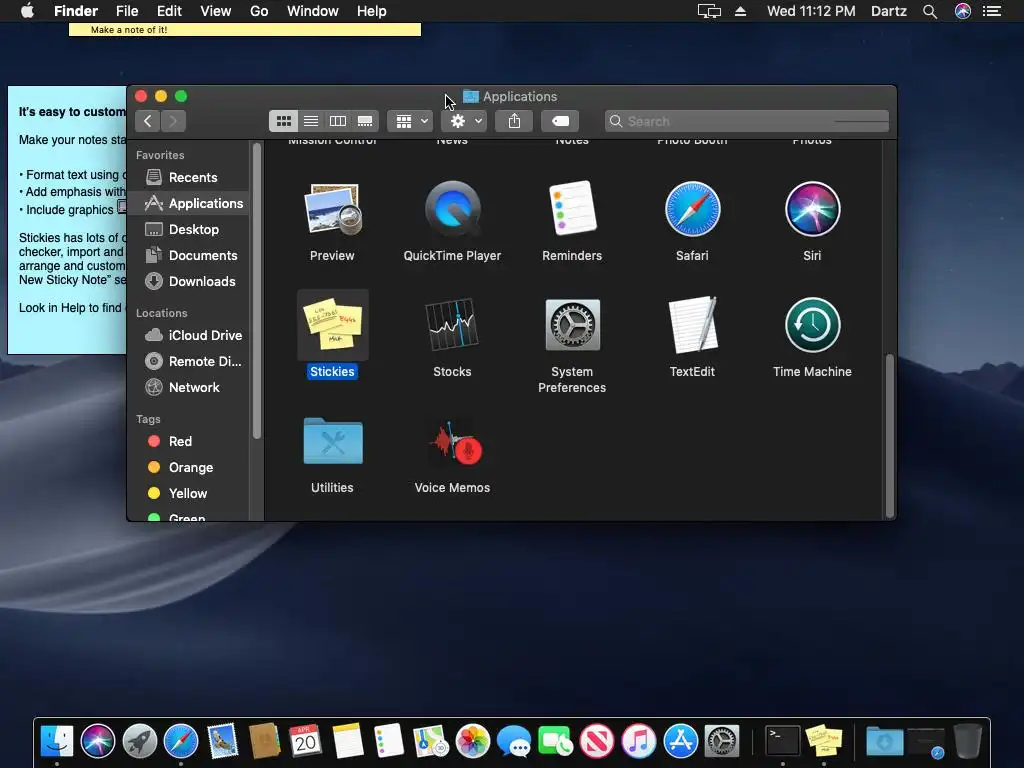Click the eject icon in the menu bar
The image size is (1024, 768).
(741, 11)
